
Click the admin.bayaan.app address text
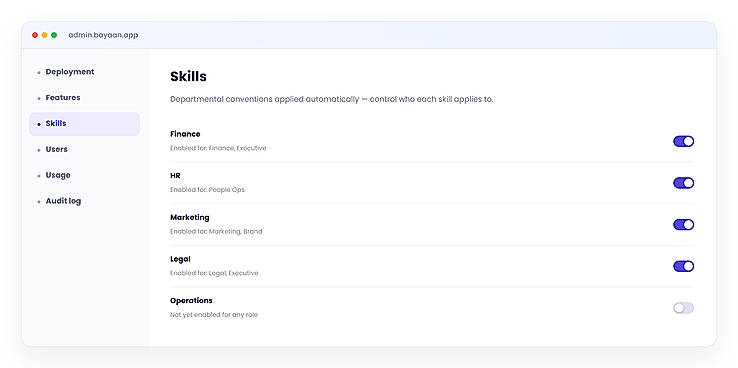coord(103,35)
